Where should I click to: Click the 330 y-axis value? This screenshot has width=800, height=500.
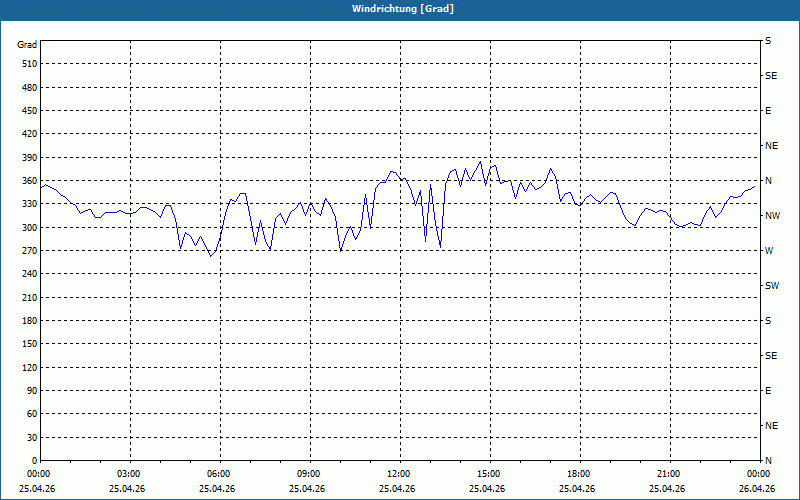(30, 205)
